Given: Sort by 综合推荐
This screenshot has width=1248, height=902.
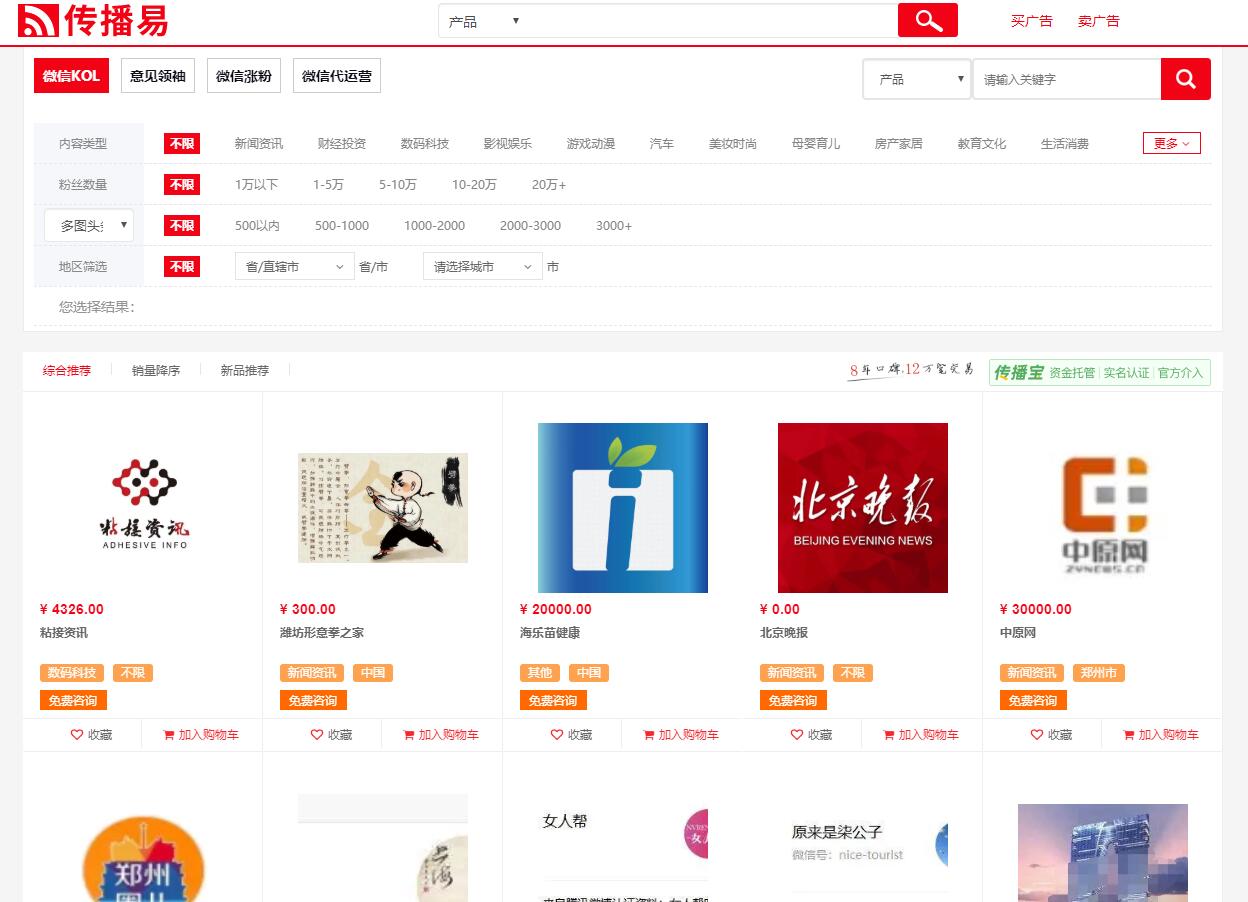Looking at the screenshot, I should point(67,370).
